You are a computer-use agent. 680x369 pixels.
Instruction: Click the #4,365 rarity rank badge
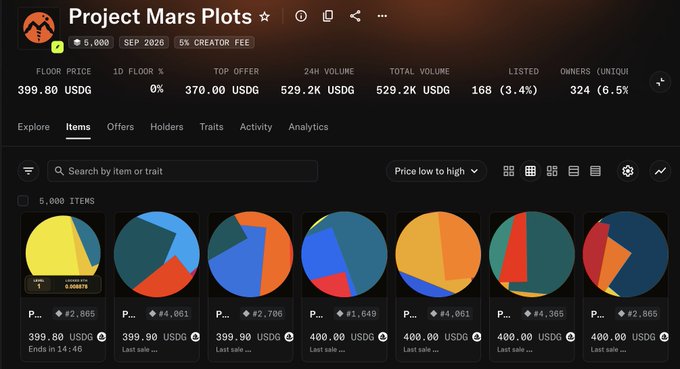click(544, 313)
